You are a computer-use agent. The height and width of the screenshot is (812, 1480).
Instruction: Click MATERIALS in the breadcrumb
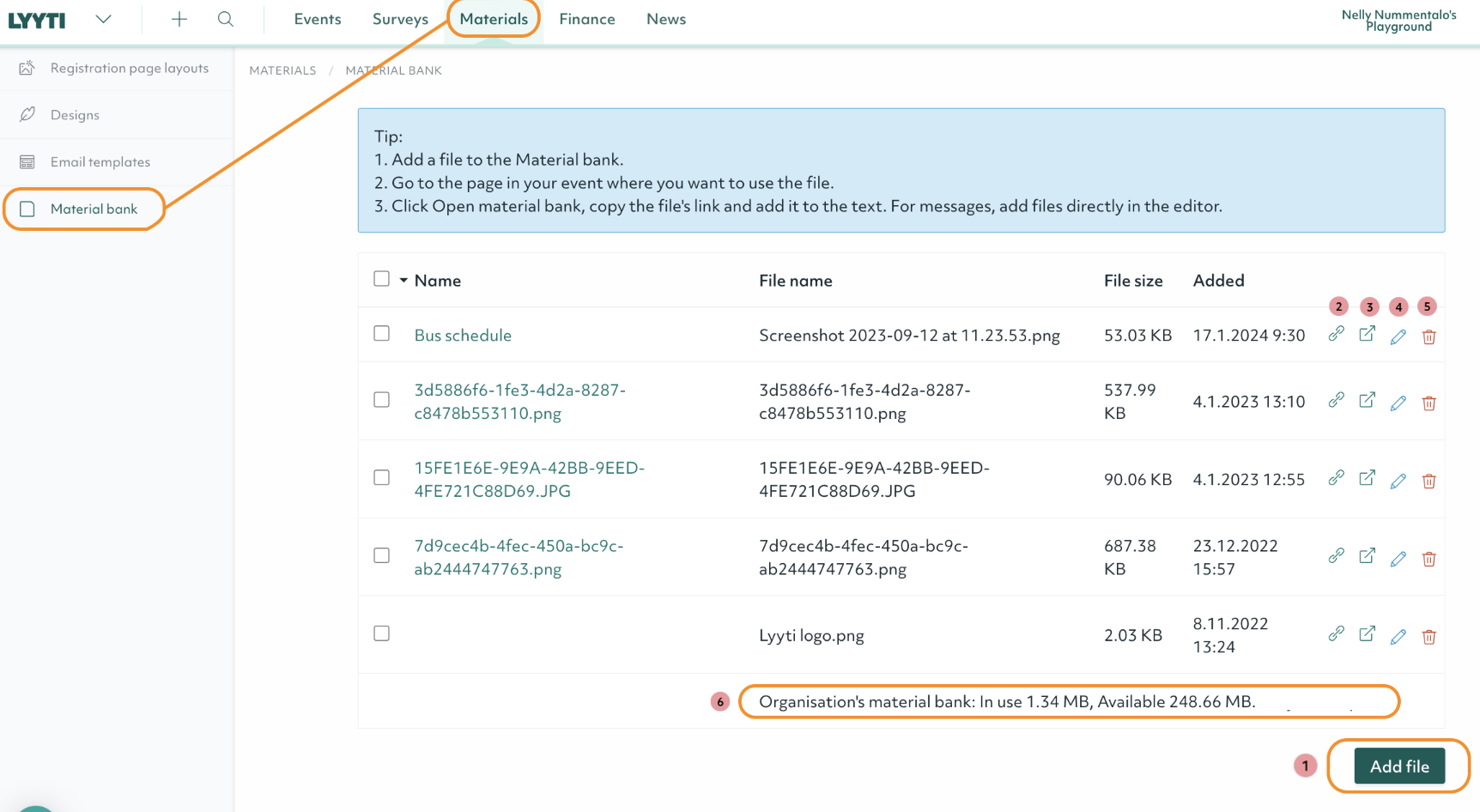282,70
